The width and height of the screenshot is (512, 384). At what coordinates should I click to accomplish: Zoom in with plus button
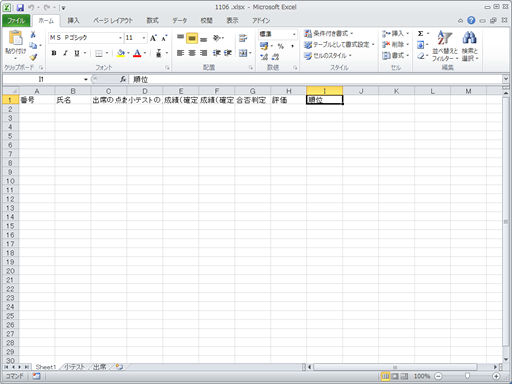[x=496, y=376]
